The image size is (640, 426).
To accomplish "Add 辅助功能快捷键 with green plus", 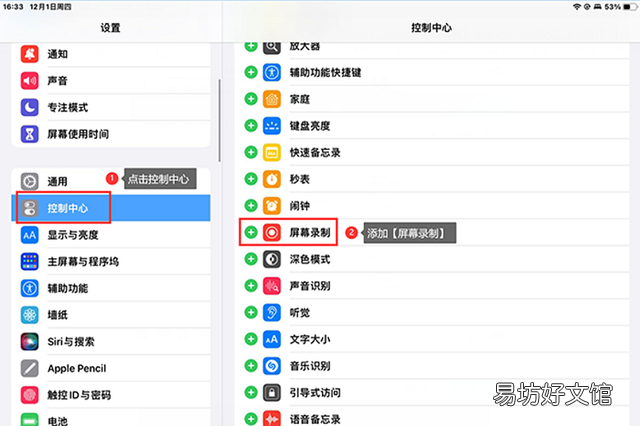I will coord(251,72).
